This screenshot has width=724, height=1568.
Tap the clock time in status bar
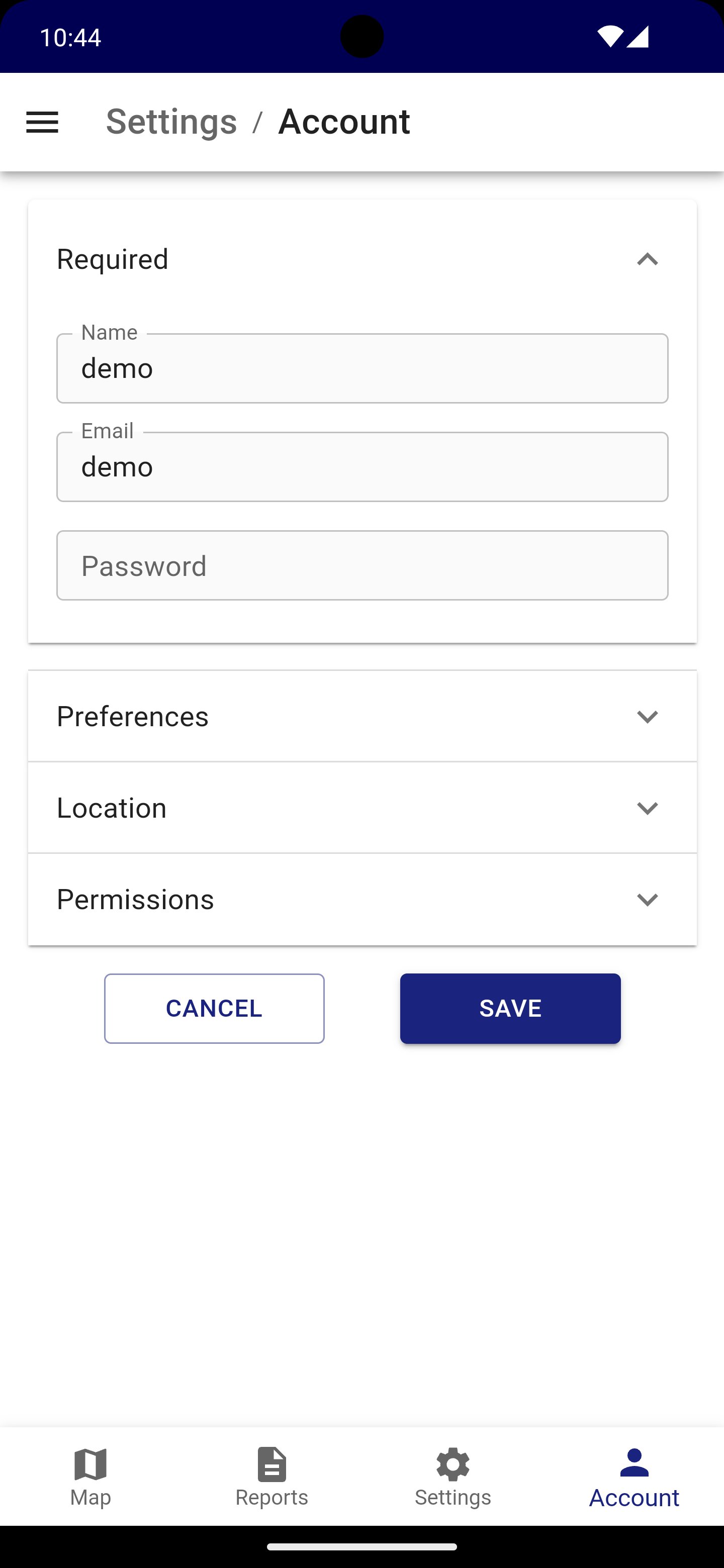(70, 37)
